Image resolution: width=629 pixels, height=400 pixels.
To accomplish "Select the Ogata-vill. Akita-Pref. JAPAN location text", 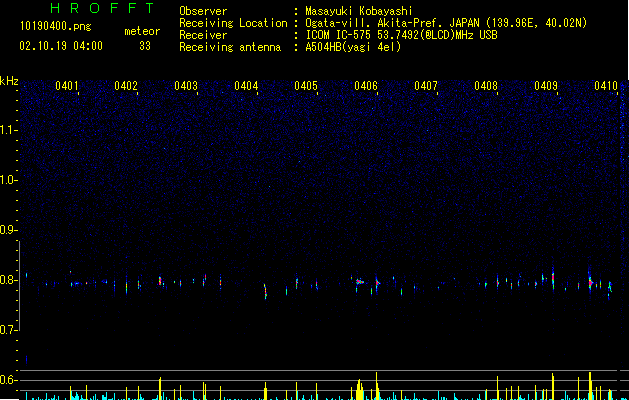I will (x=446, y=23).
